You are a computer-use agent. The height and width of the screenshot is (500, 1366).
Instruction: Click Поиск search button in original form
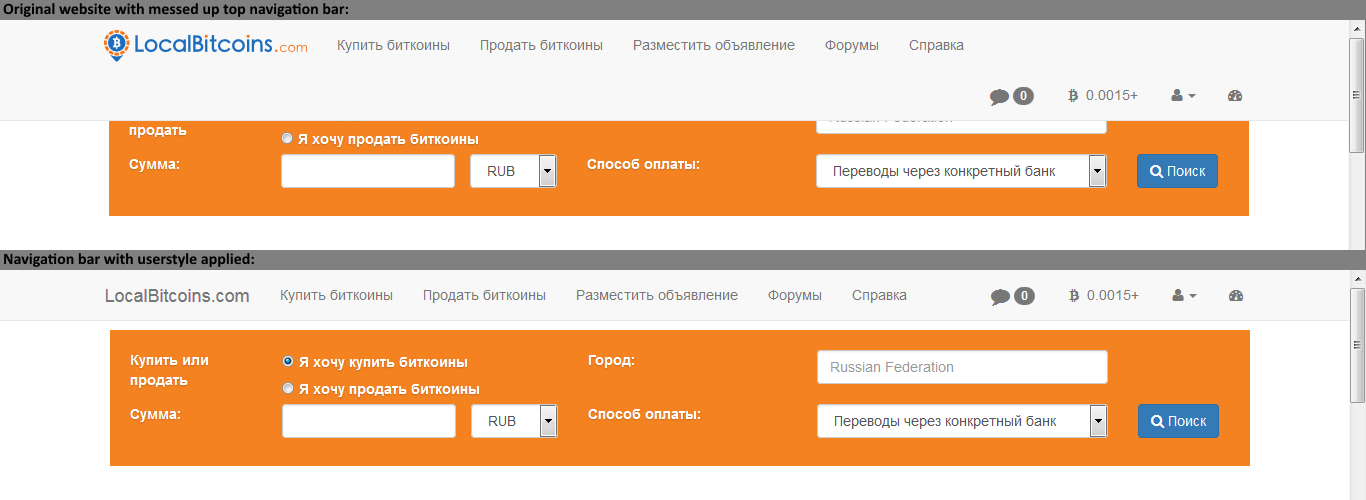(x=1177, y=171)
